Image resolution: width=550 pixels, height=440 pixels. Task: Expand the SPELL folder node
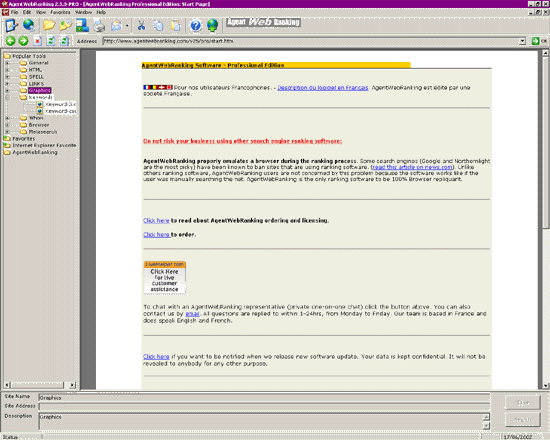(7, 77)
